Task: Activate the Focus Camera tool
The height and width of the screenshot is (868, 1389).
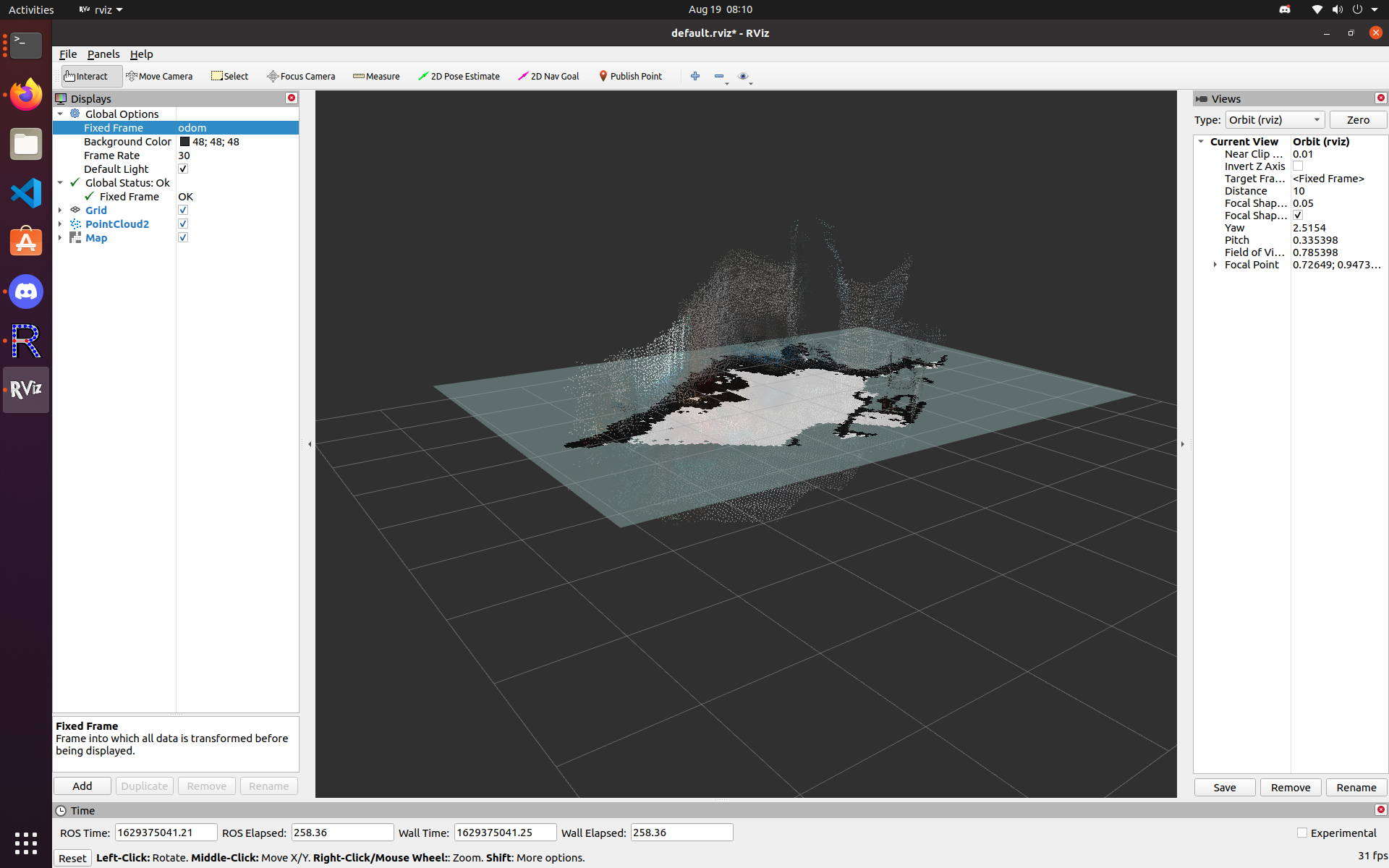Action: point(301,76)
